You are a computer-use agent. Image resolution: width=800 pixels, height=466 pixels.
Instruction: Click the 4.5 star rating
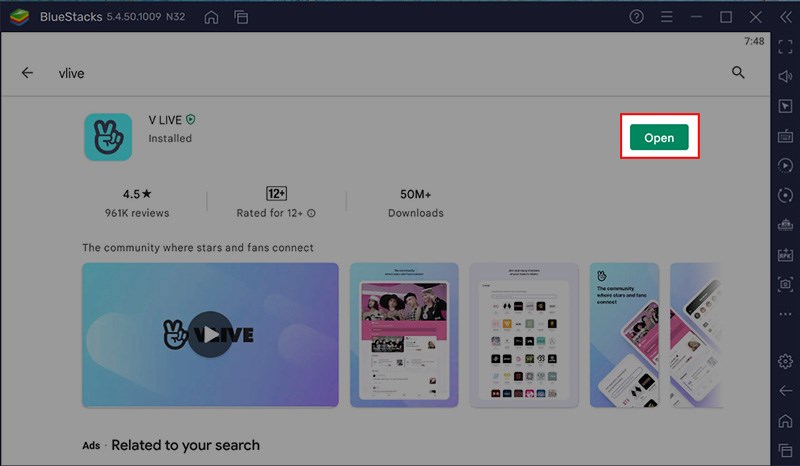[x=137, y=194]
